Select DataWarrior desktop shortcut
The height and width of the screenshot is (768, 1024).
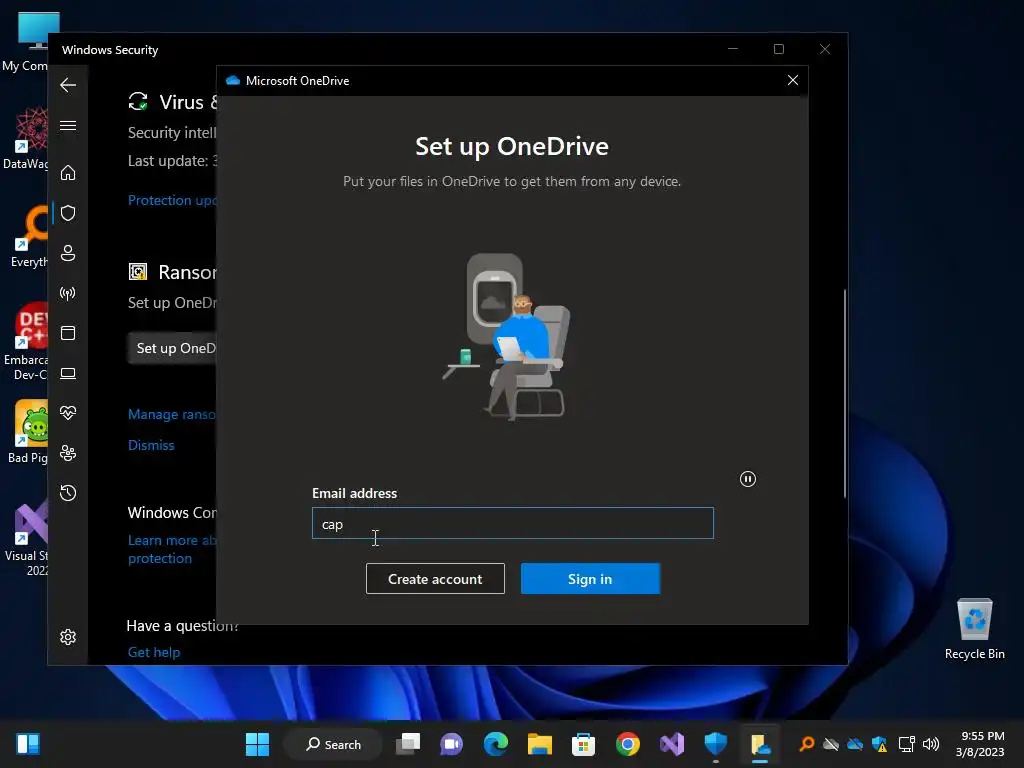pyautogui.click(x=26, y=138)
